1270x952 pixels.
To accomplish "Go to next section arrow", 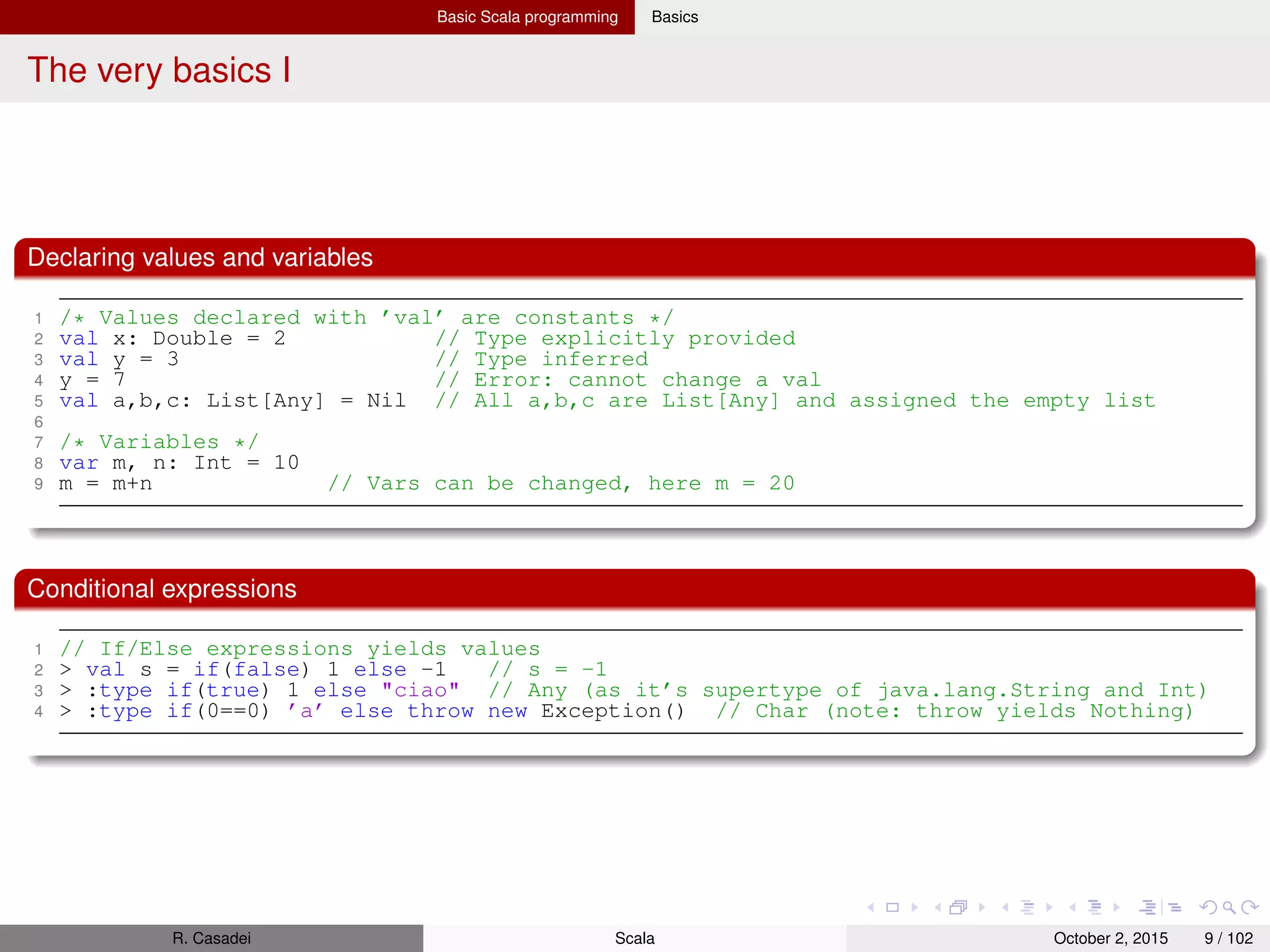I will (x=1117, y=907).
